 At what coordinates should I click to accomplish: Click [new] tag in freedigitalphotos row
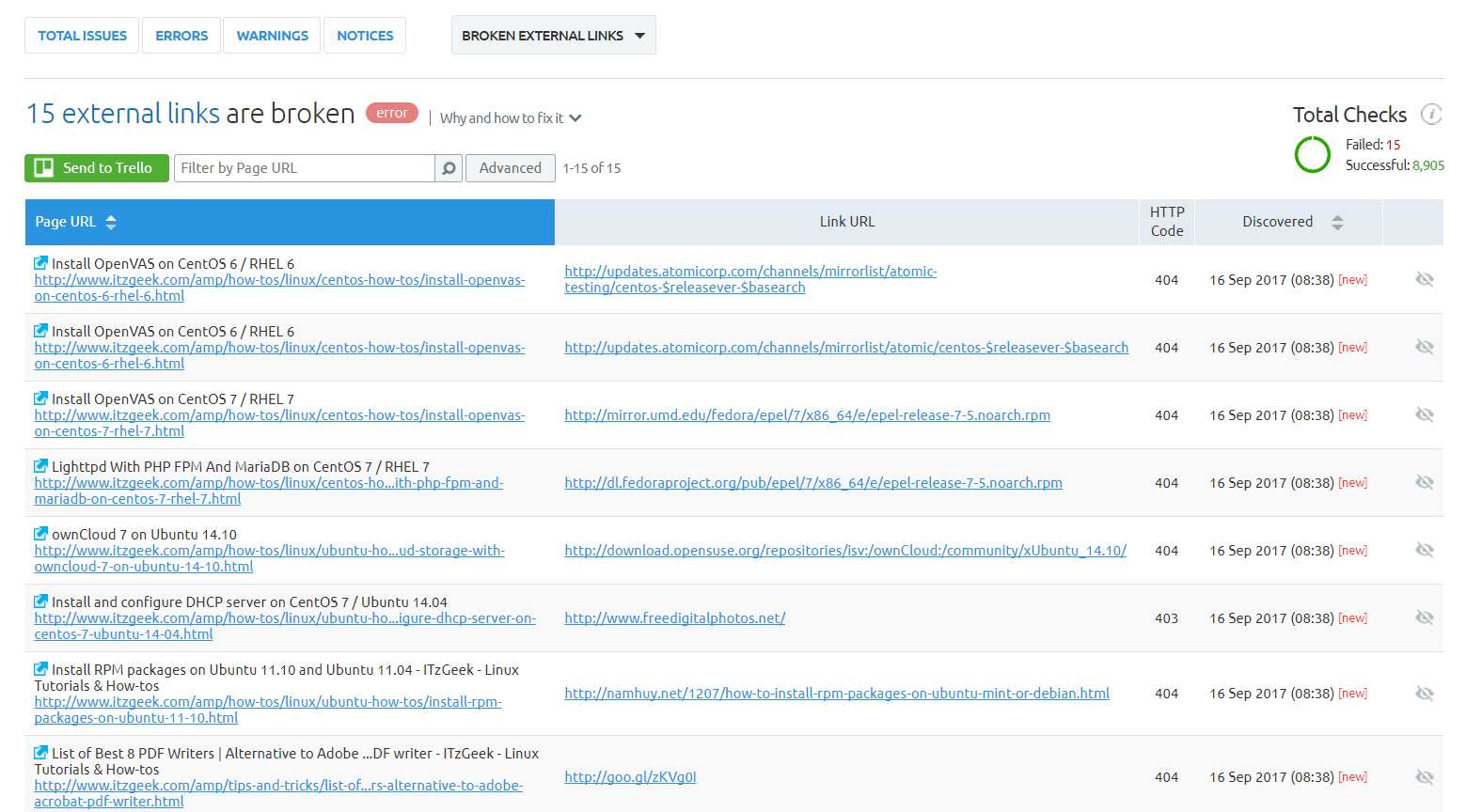coord(1353,617)
